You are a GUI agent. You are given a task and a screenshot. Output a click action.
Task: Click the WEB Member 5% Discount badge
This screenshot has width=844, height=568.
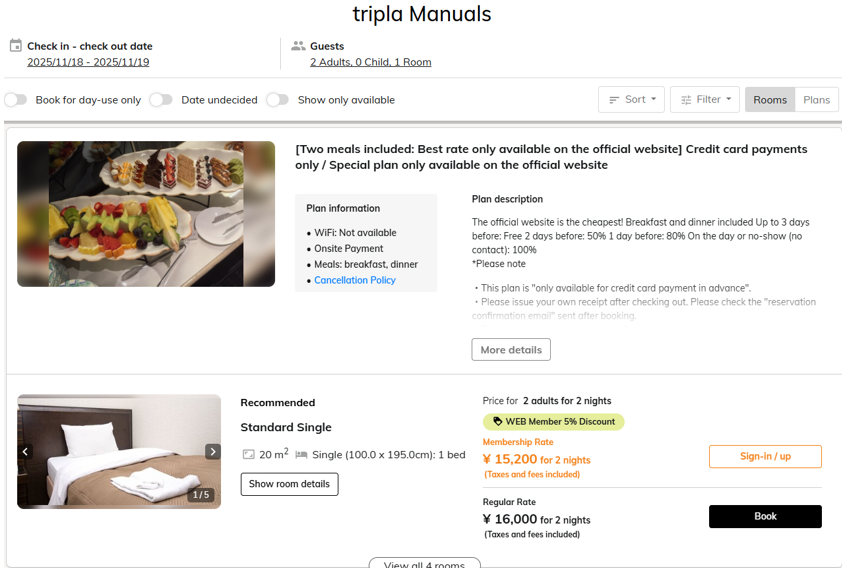(554, 422)
